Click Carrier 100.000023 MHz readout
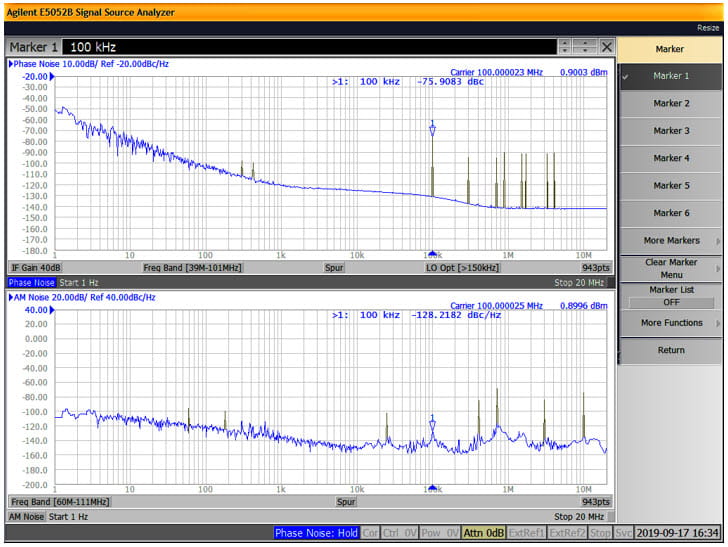 coord(496,72)
